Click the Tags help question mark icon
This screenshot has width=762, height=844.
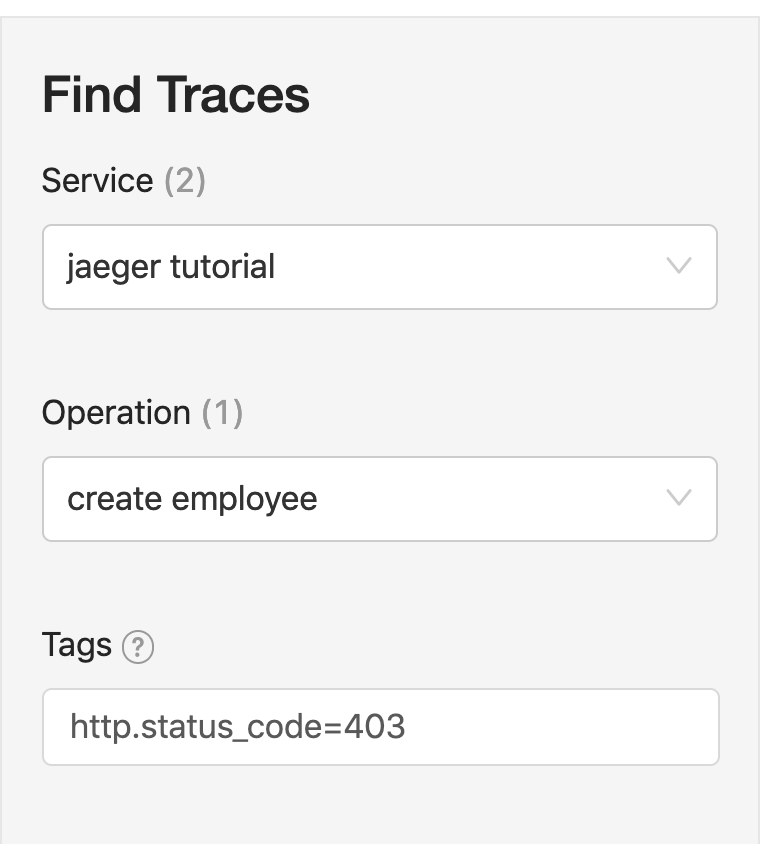(x=138, y=648)
